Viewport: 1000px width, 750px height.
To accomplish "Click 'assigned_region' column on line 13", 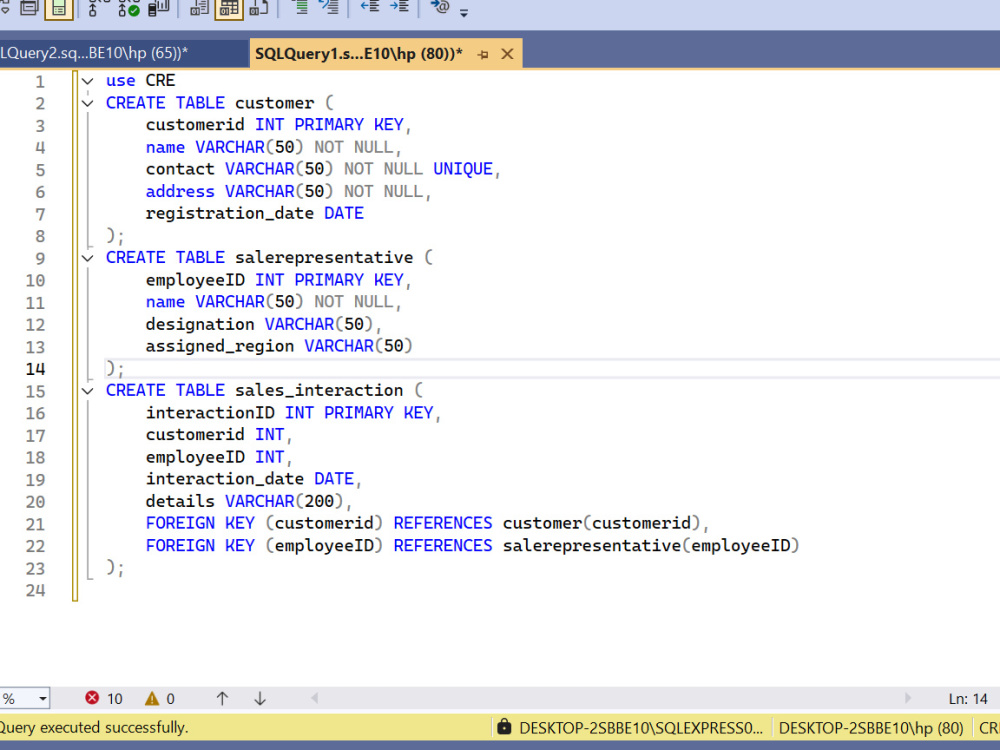I will 219,346.
